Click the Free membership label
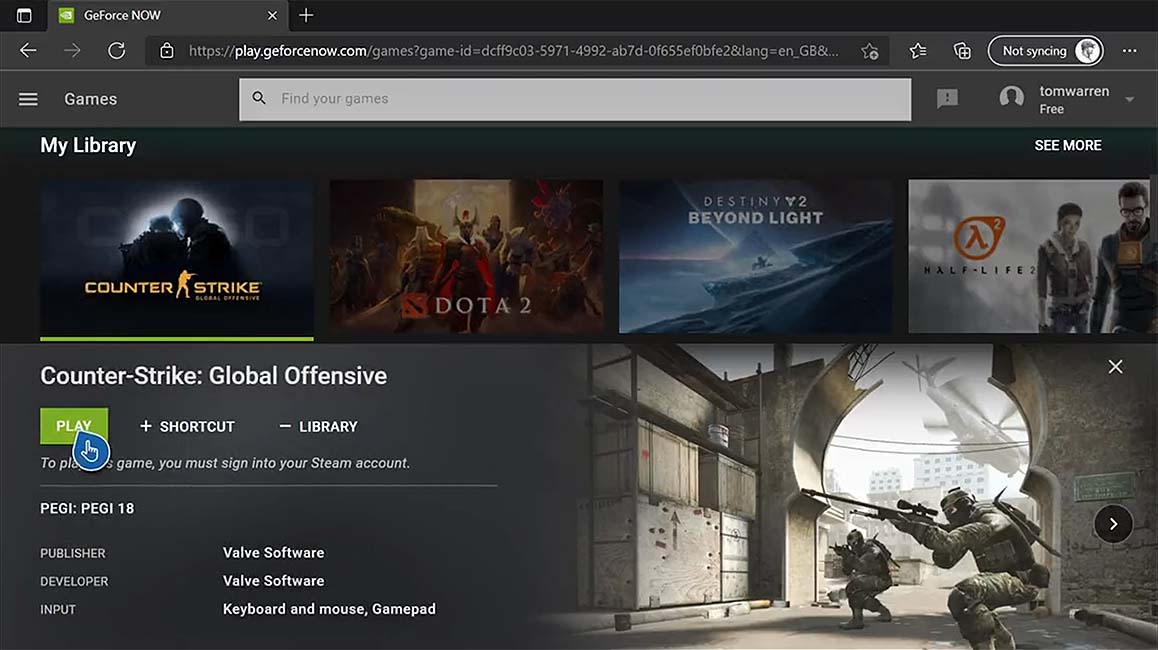Screen dimensions: 1158x650 [x=1052, y=109]
